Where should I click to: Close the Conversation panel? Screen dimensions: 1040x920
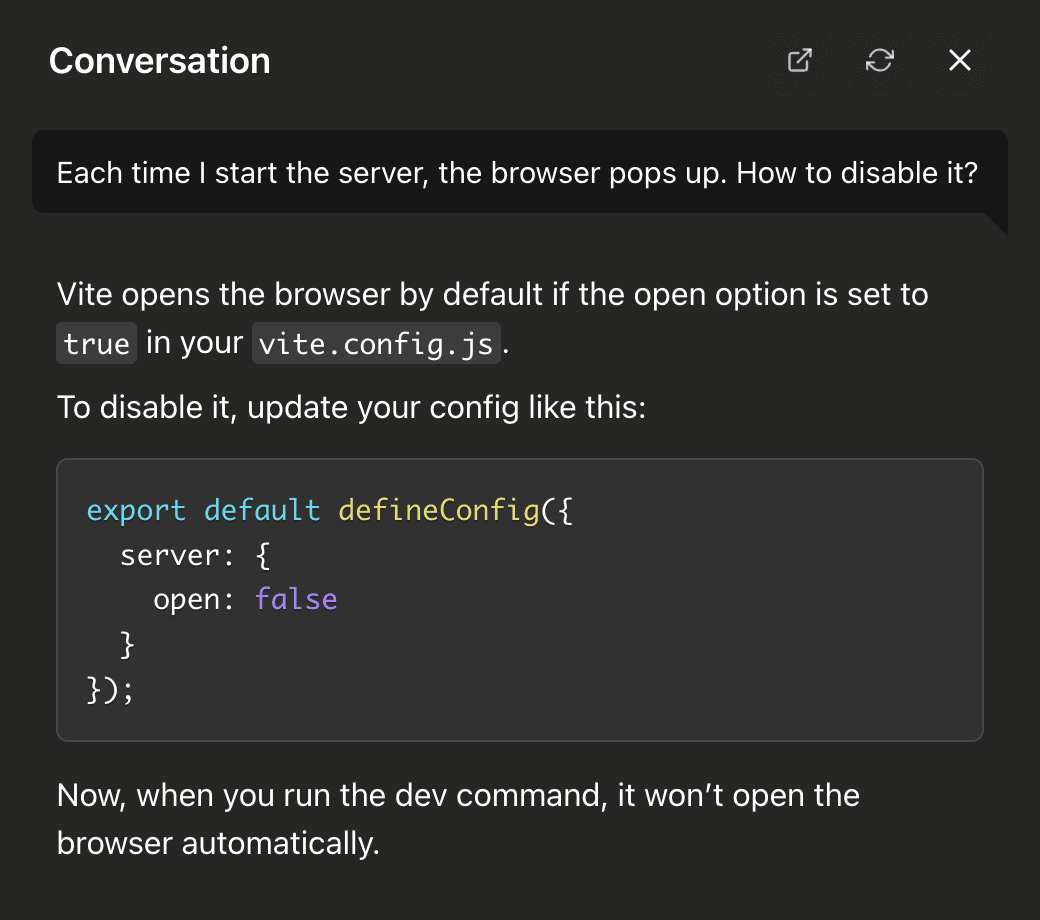[959, 61]
